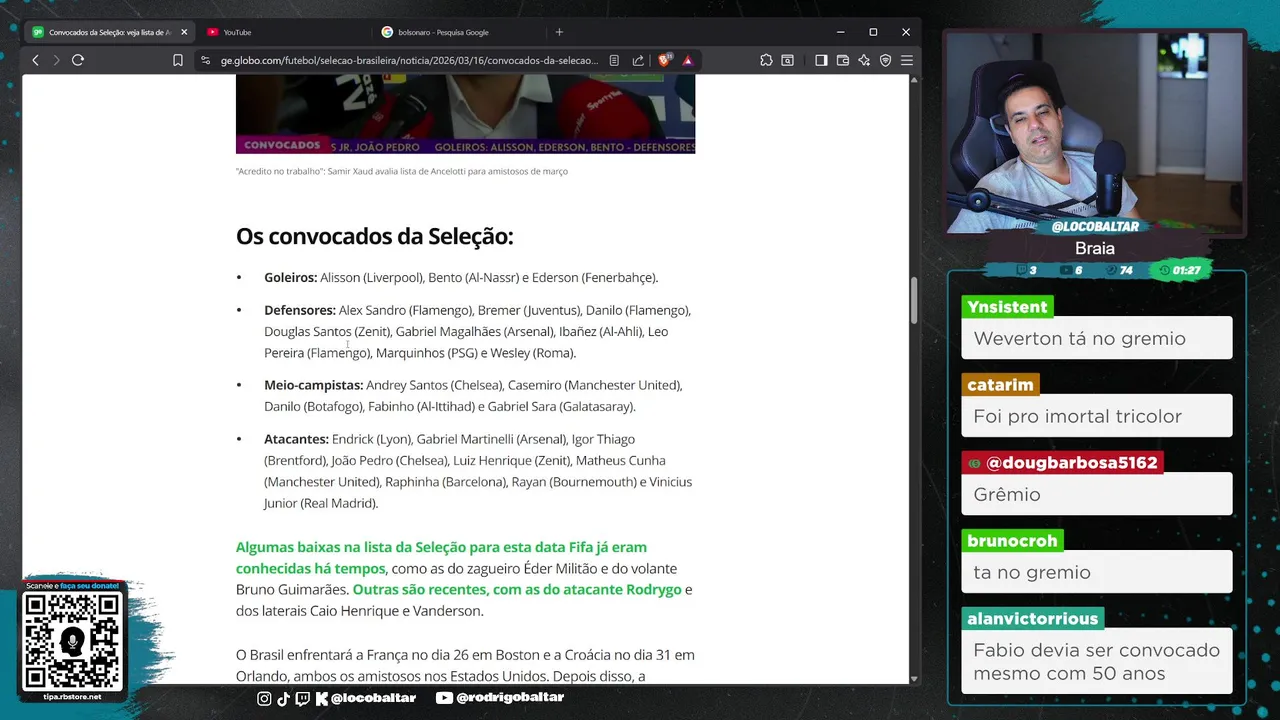Click the 'Goleiros:' label

coord(290,277)
